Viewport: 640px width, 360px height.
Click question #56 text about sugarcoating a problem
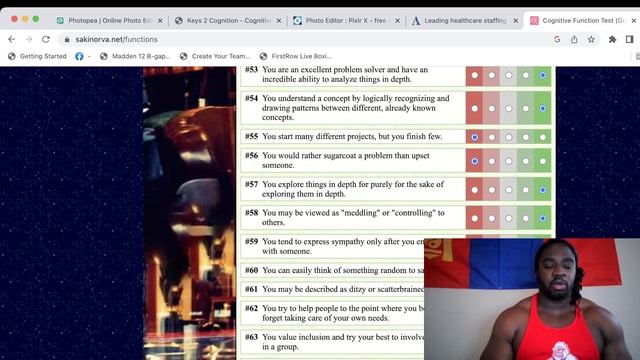pyautogui.click(x=346, y=160)
